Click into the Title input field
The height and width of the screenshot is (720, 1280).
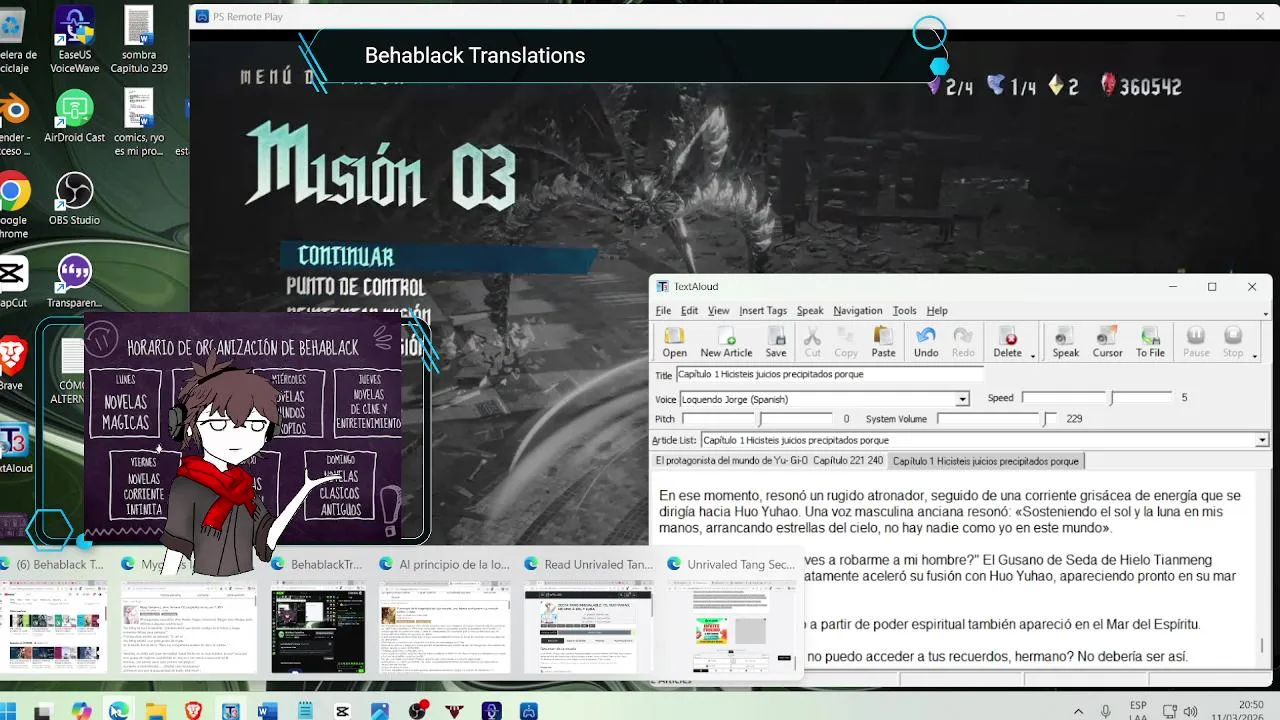pyautogui.click(x=830, y=375)
